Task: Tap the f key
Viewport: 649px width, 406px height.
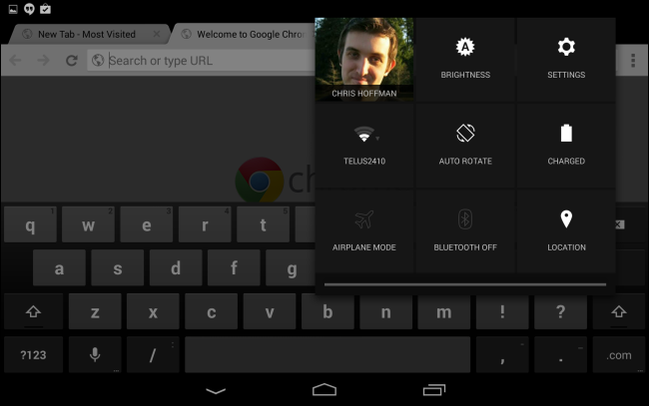Action: click(234, 268)
